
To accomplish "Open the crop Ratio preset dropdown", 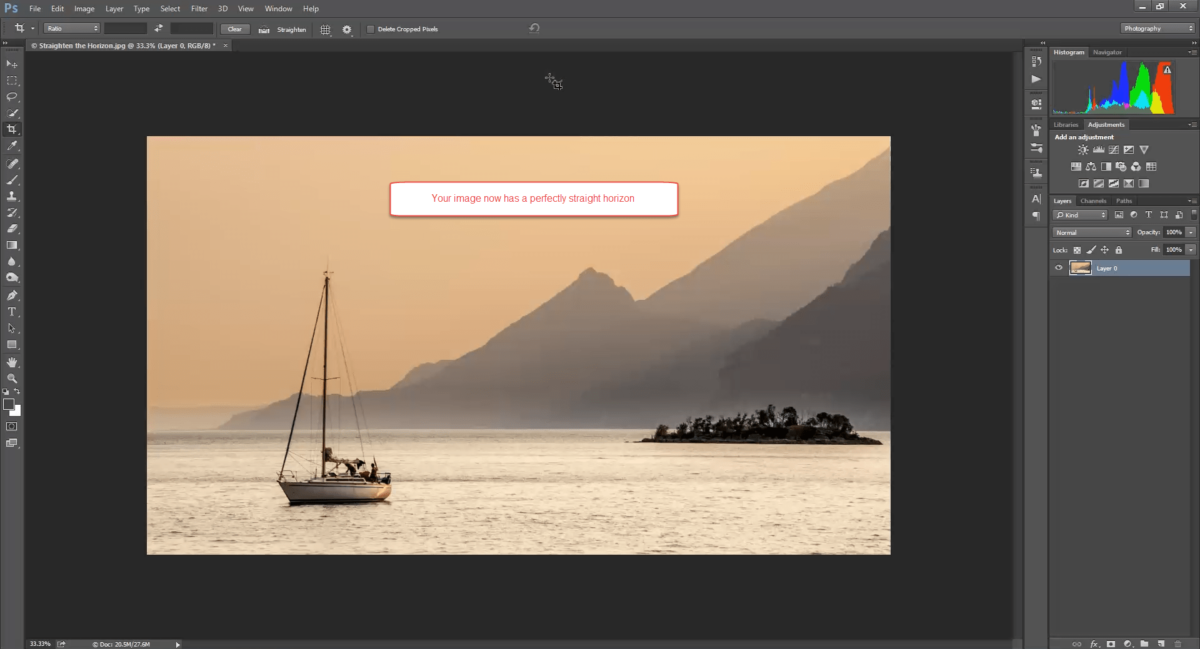I will pyautogui.click(x=70, y=29).
